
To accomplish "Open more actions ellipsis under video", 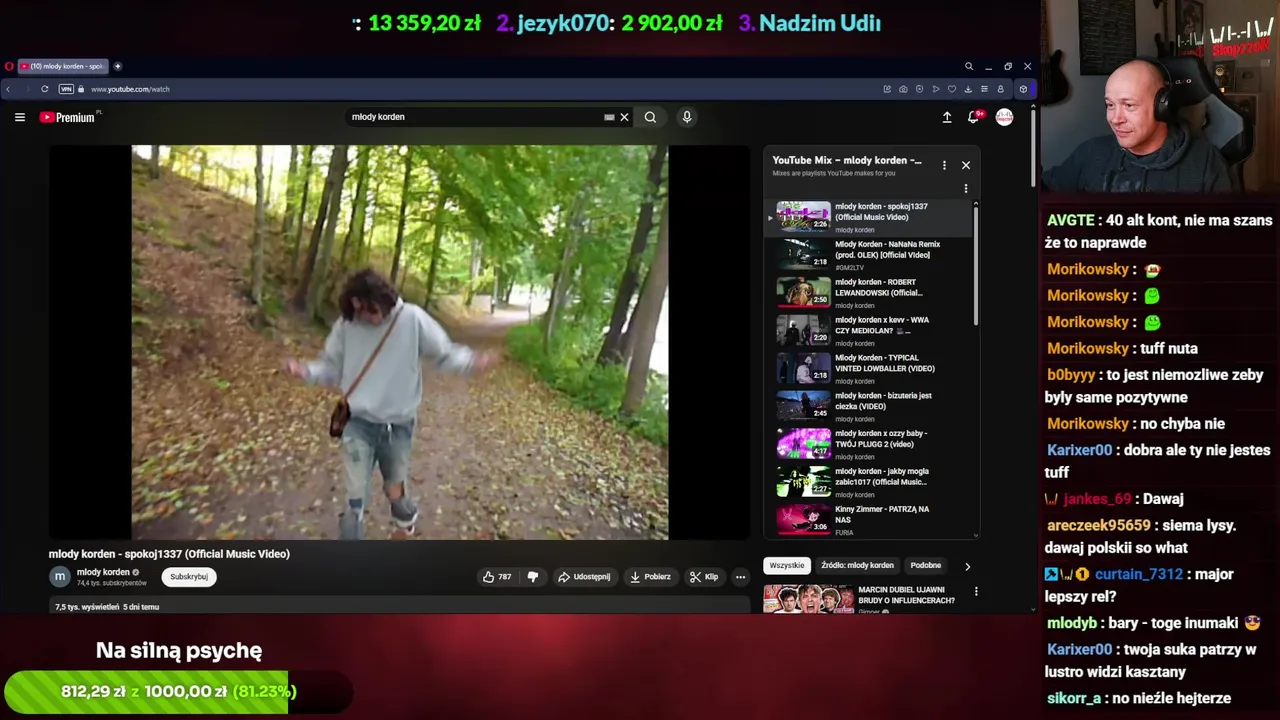I will tap(740, 577).
